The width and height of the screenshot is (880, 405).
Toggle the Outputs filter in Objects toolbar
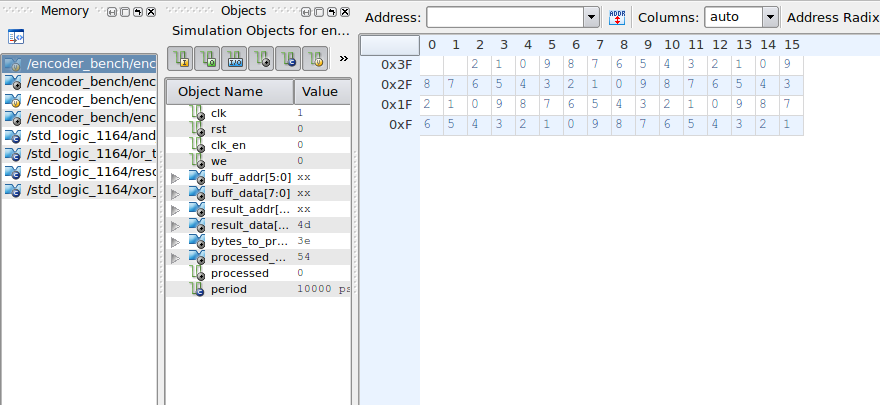[207, 58]
